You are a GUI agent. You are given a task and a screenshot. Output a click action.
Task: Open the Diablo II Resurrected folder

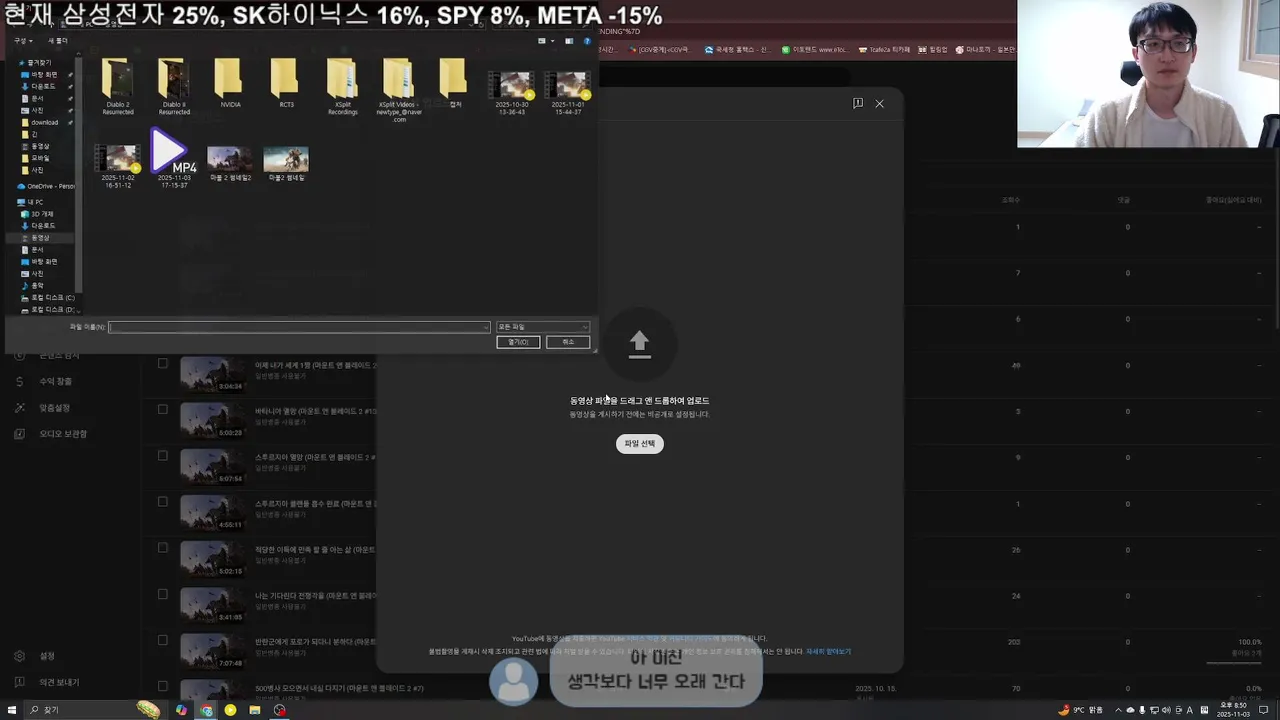pyautogui.click(x=173, y=86)
